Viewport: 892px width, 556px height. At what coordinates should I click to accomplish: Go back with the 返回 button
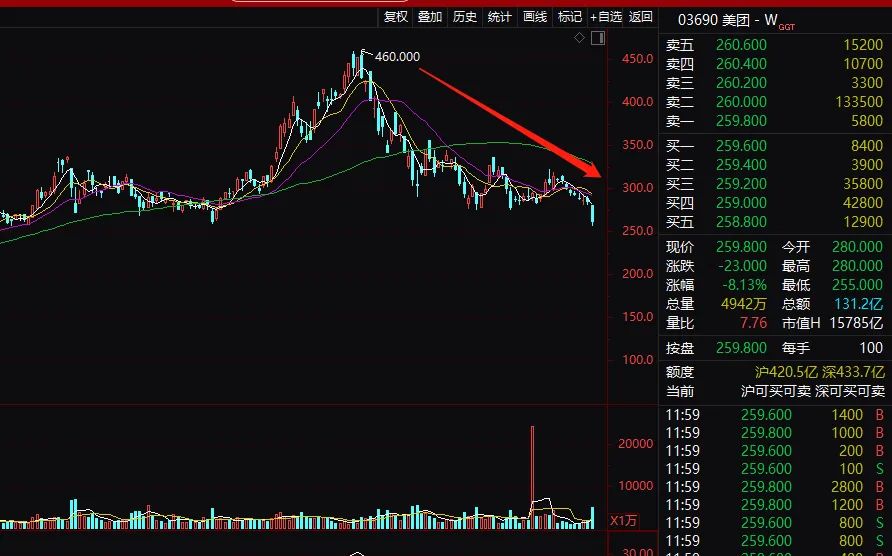point(641,17)
